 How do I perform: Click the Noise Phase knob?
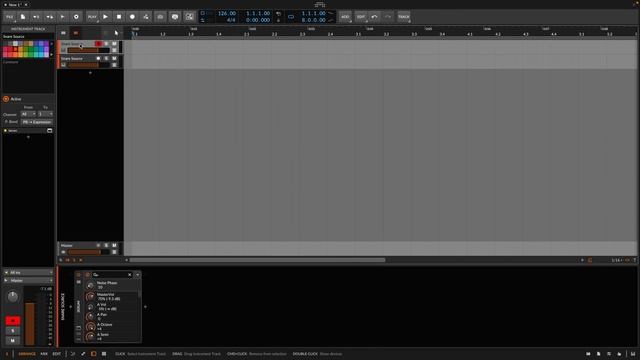click(90, 285)
